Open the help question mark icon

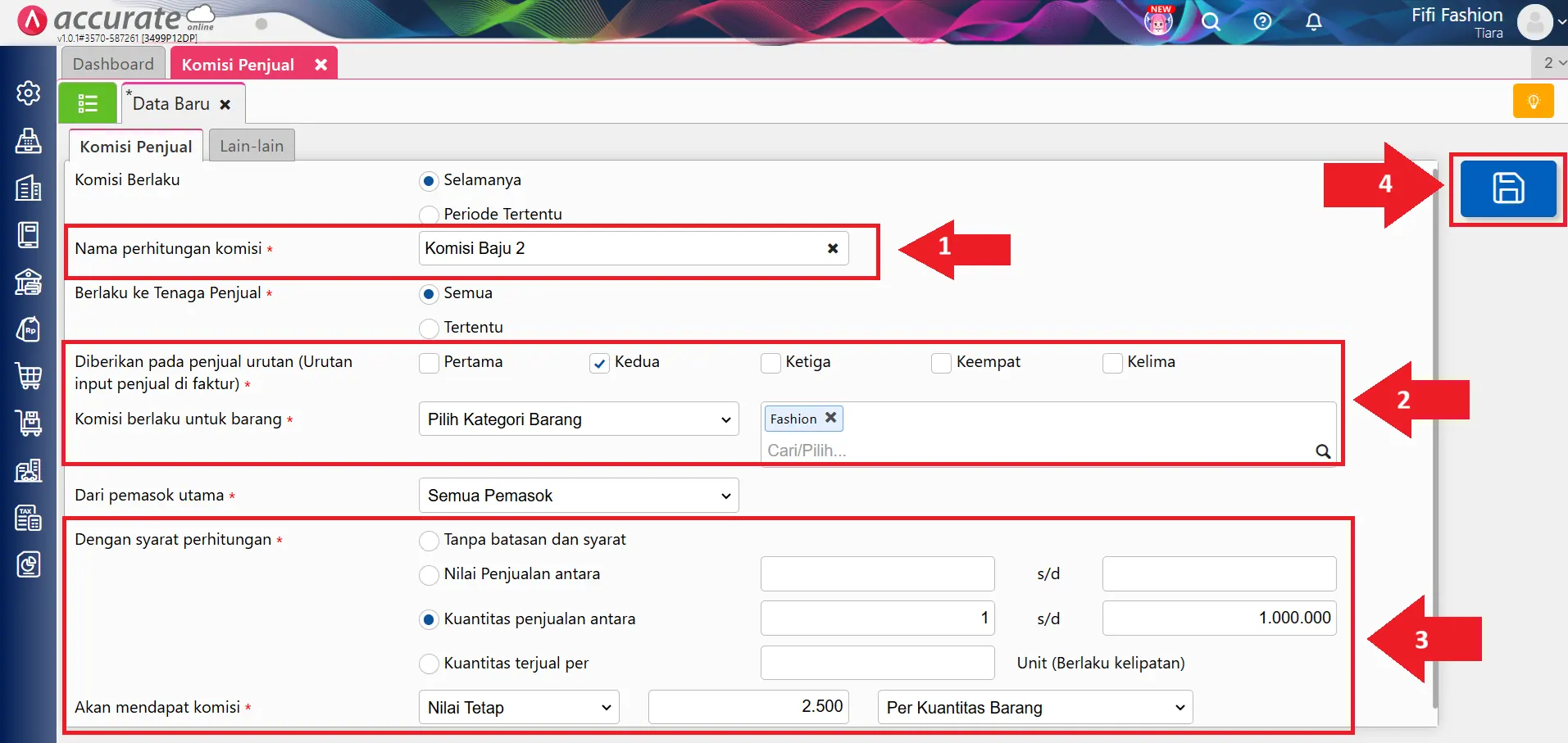[x=1262, y=22]
